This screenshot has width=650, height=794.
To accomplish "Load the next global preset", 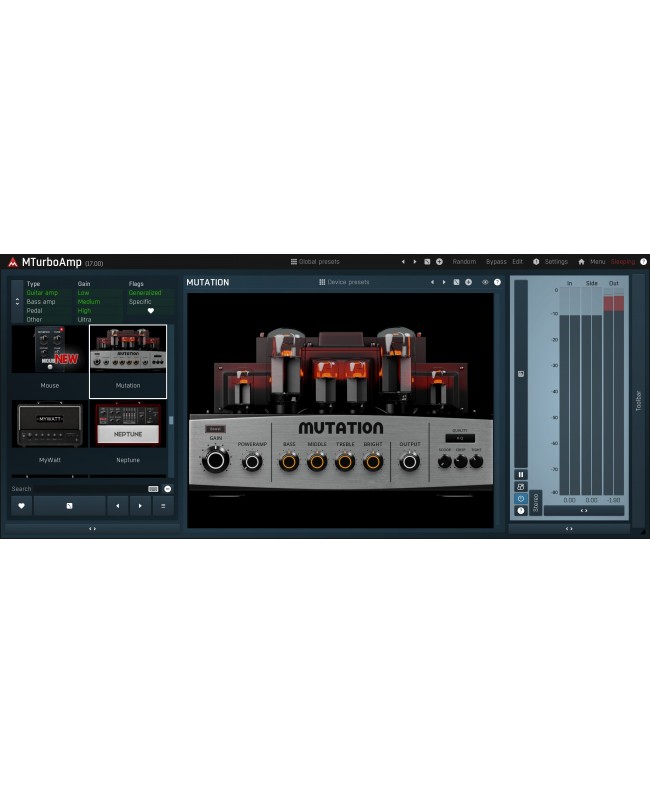I will tap(415, 262).
